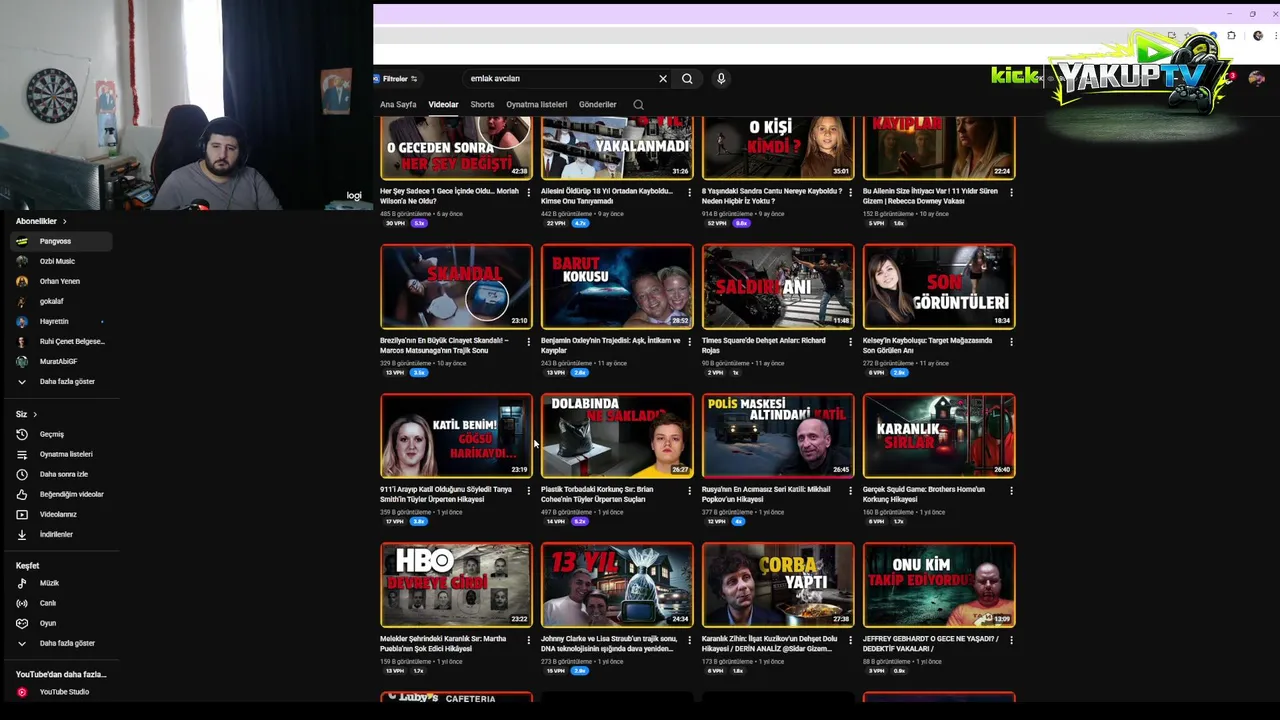Image resolution: width=1280 pixels, height=720 pixels.
Task: Open JEFFREY GEBHARDT O GECE video title
Action: point(931,643)
